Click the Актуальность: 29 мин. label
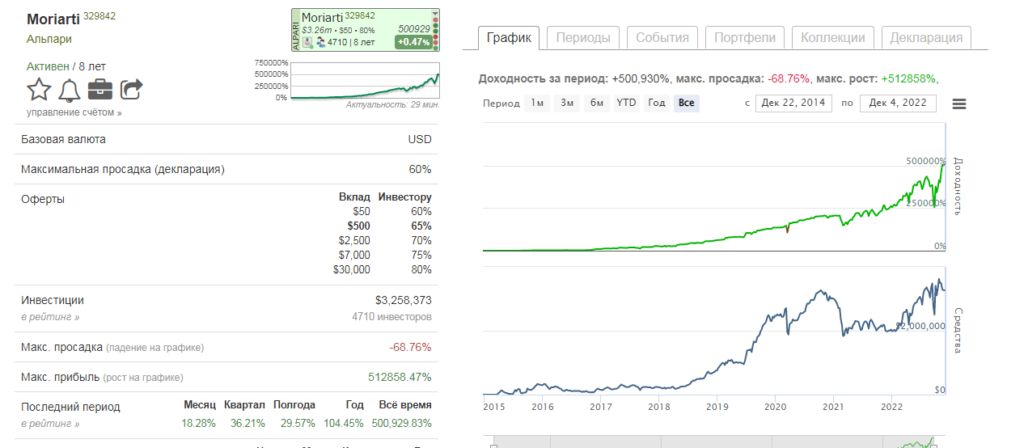This screenshot has height=448, width=1024. [392, 104]
